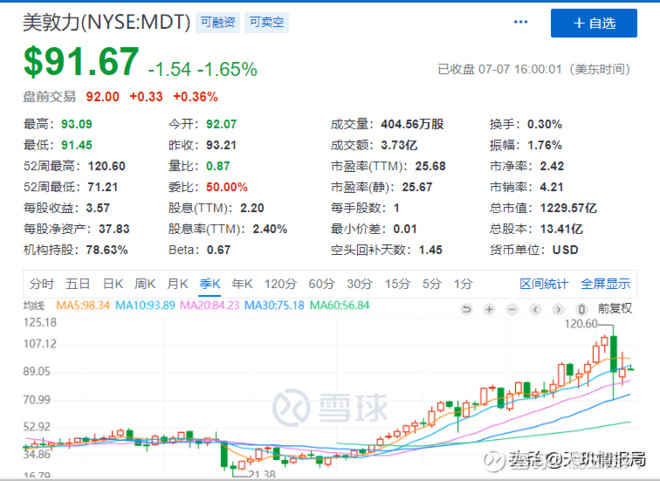Image resolution: width=660 pixels, height=481 pixels.
Task: Switch chart to 1分 interval
Action: coord(463,284)
